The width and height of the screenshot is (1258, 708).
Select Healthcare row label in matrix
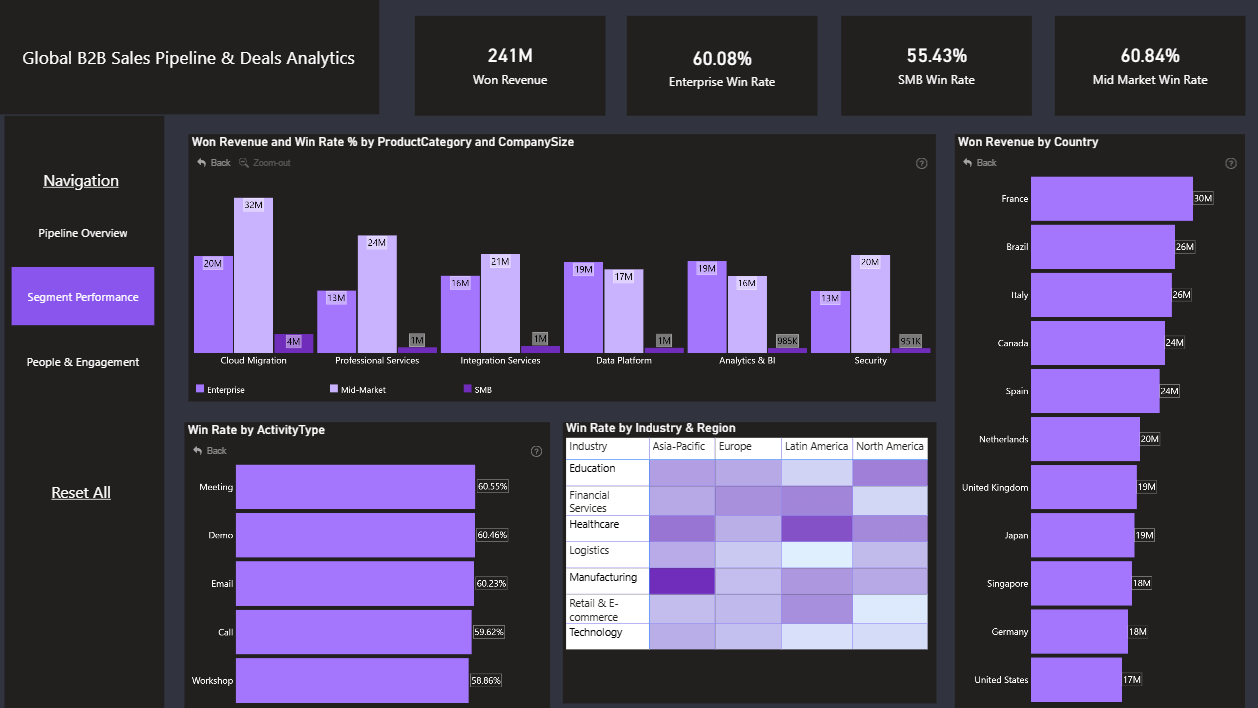tap(608, 528)
